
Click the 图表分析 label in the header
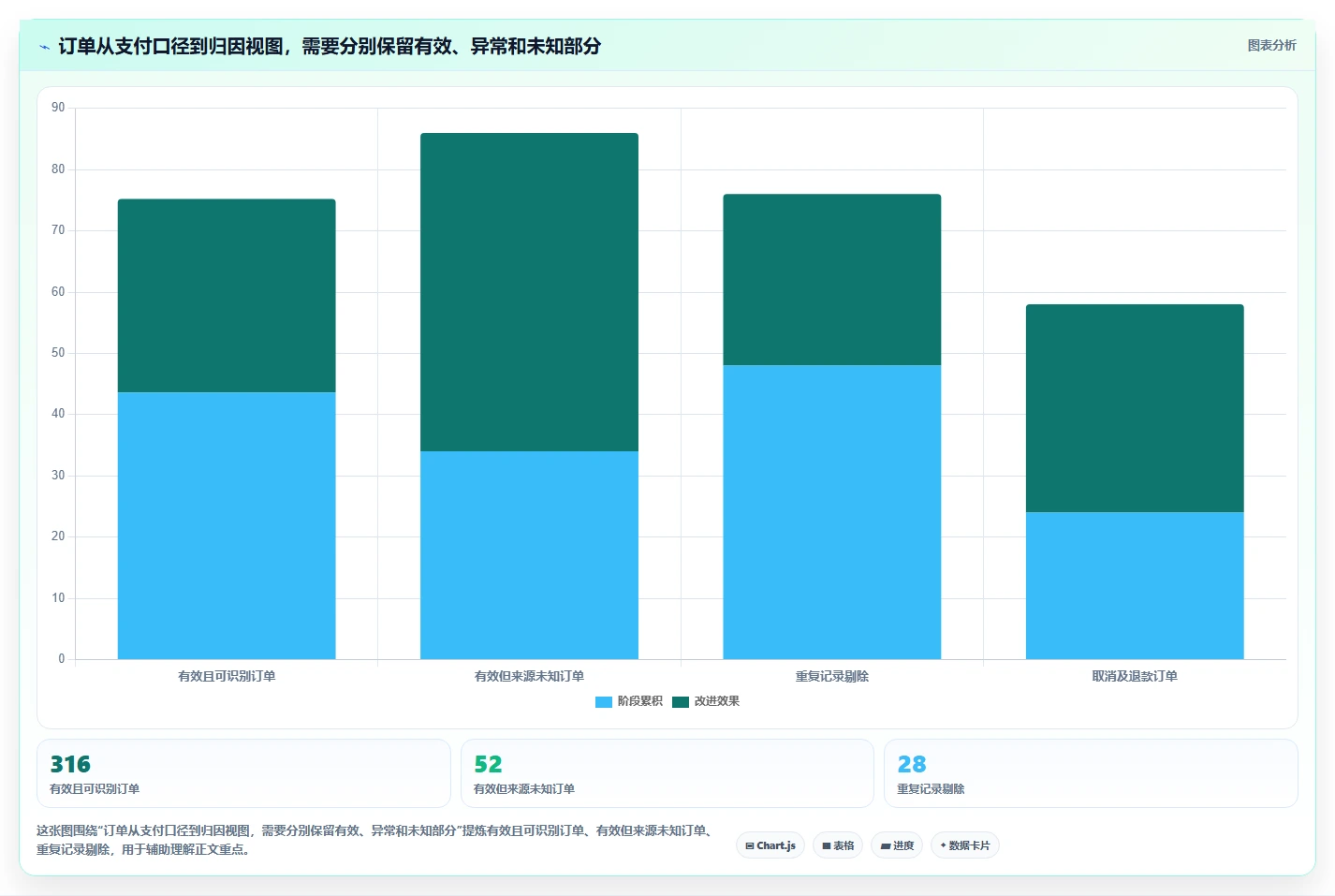point(1271,45)
